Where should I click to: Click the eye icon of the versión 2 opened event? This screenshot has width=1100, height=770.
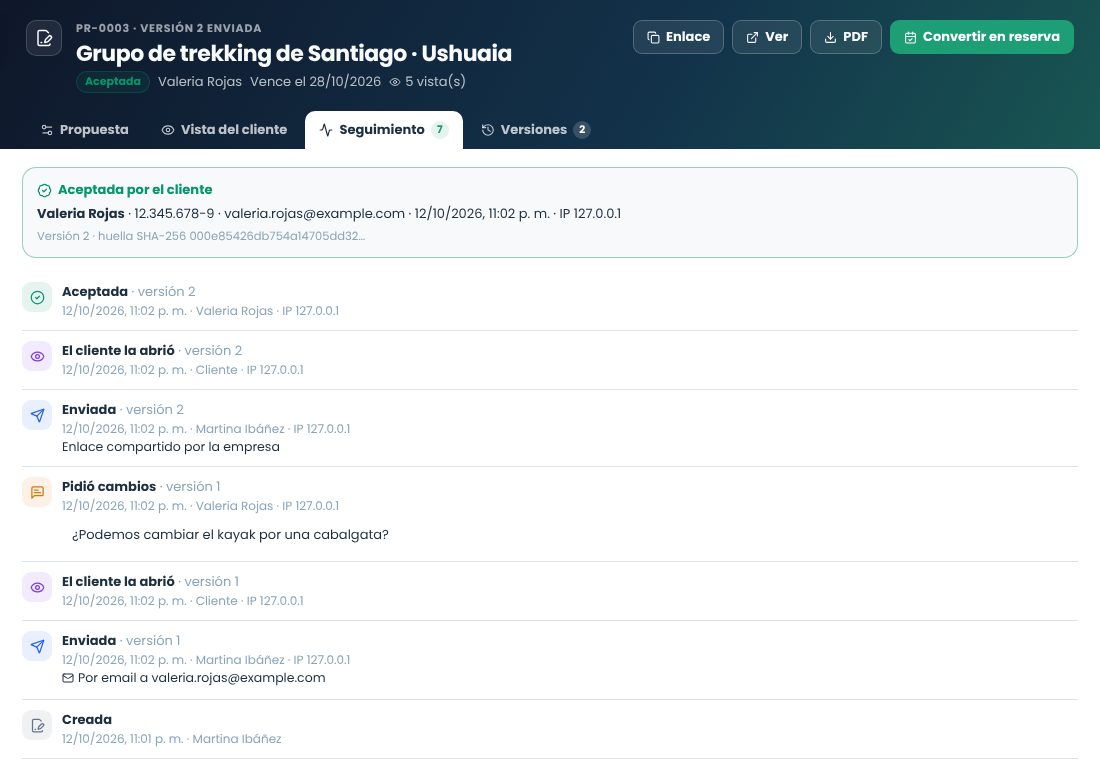point(37,356)
